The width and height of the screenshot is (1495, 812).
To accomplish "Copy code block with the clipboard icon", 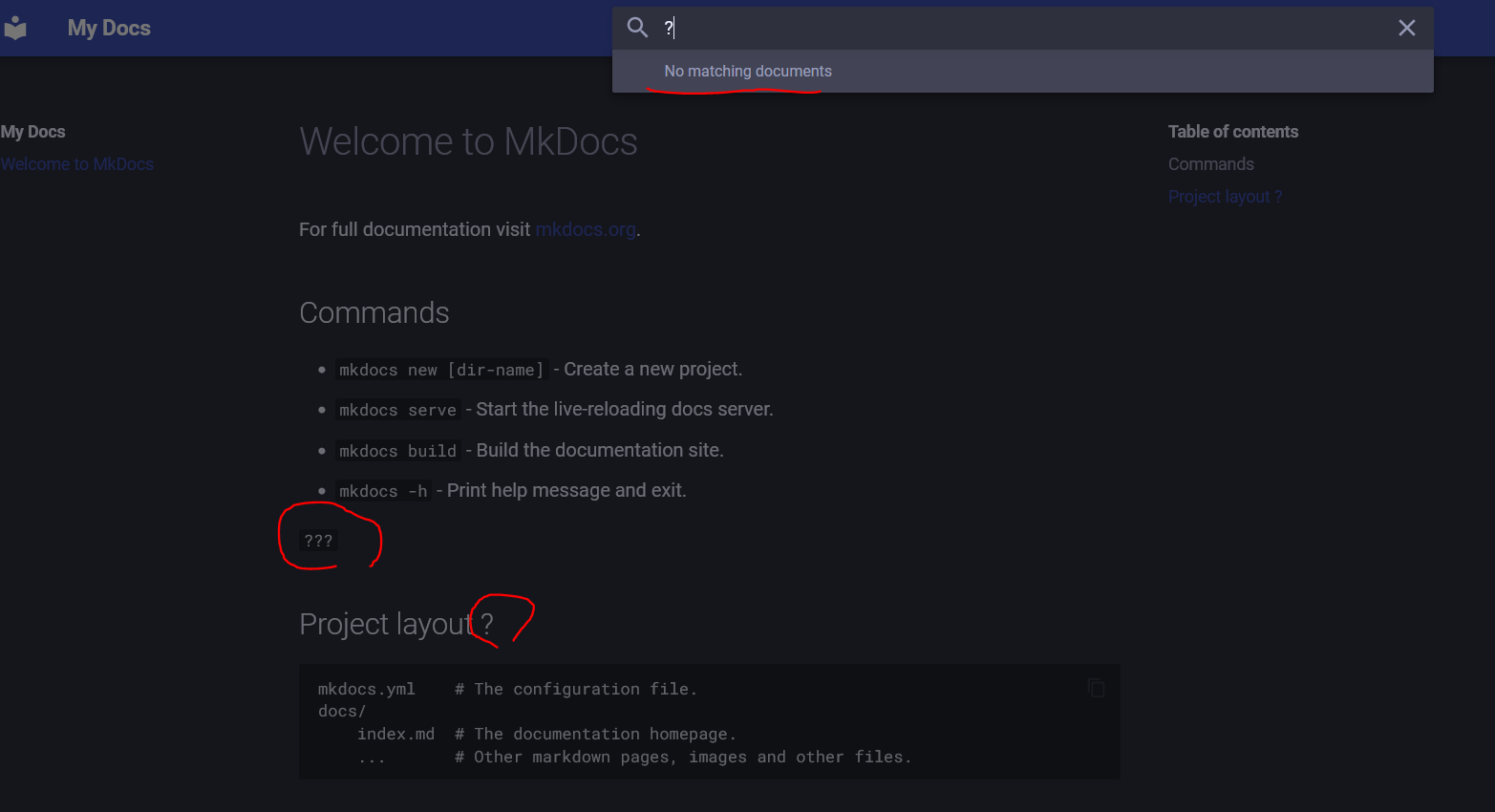I will 1097,688.
